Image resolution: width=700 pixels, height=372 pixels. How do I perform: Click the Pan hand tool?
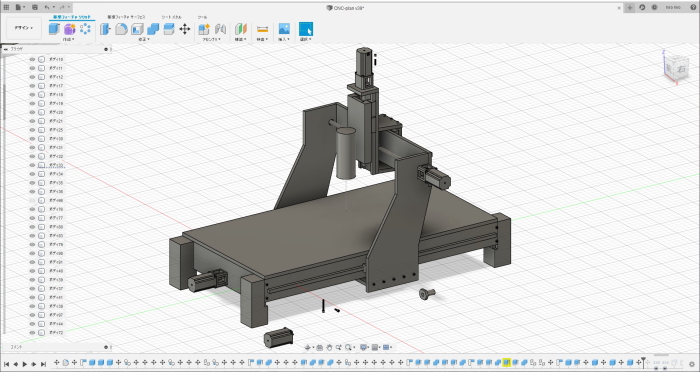tap(329, 347)
